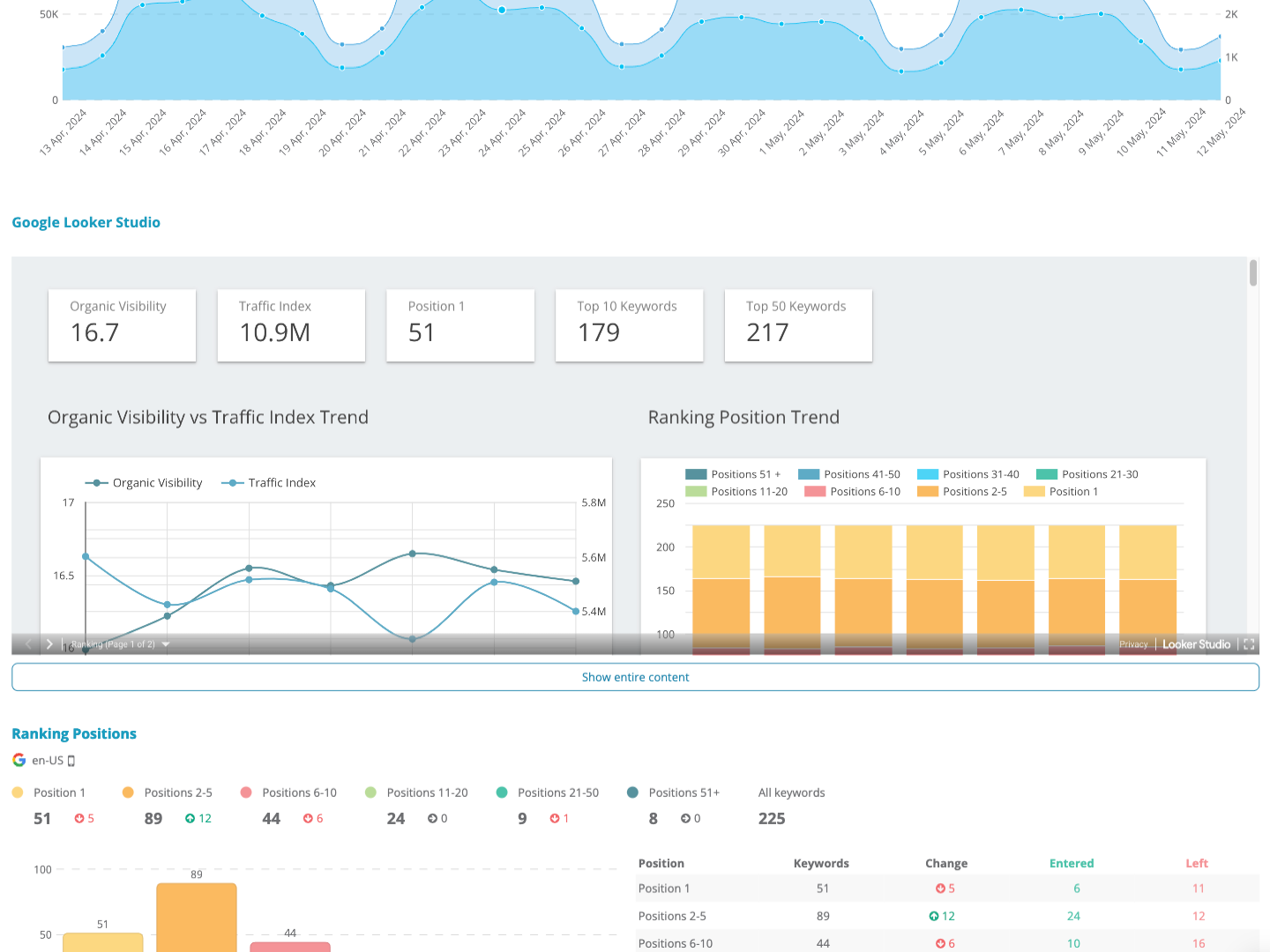Click the orange bar labeled 89
Image resolution: width=1270 pixels, height=952 pixels.
[x=197, y=918]
